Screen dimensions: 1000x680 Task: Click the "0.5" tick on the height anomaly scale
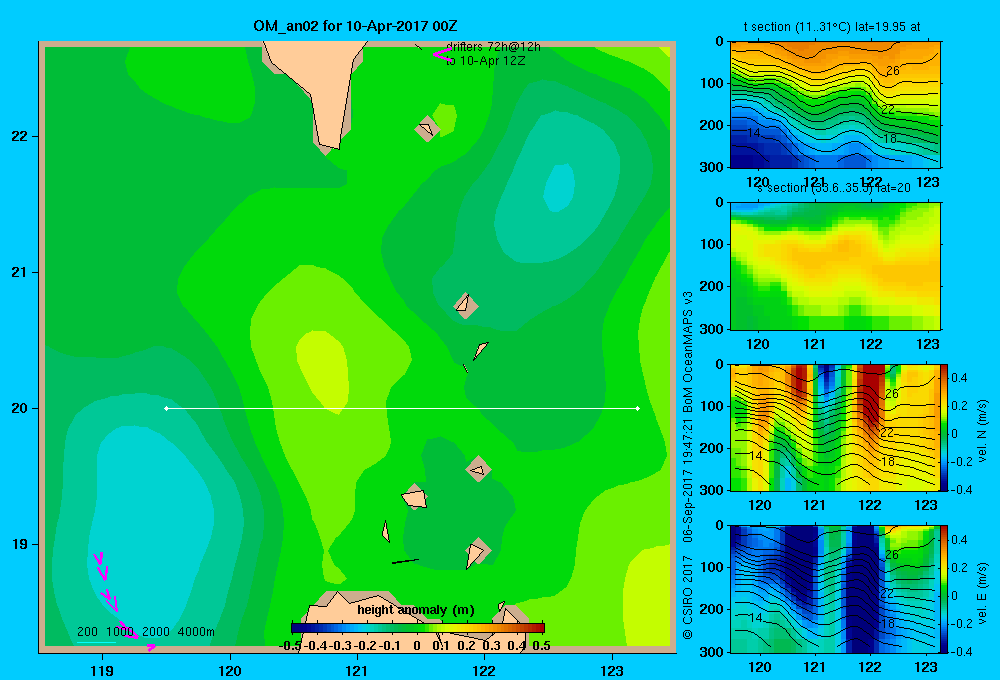pos(541,646)
